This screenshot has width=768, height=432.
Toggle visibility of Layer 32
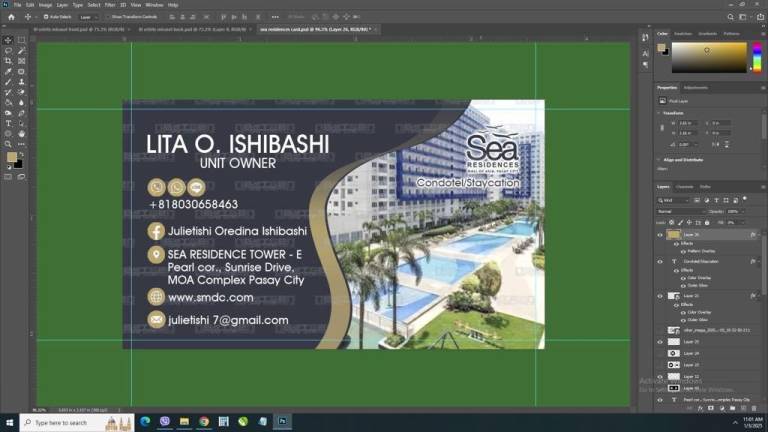[x=660, y=377]
